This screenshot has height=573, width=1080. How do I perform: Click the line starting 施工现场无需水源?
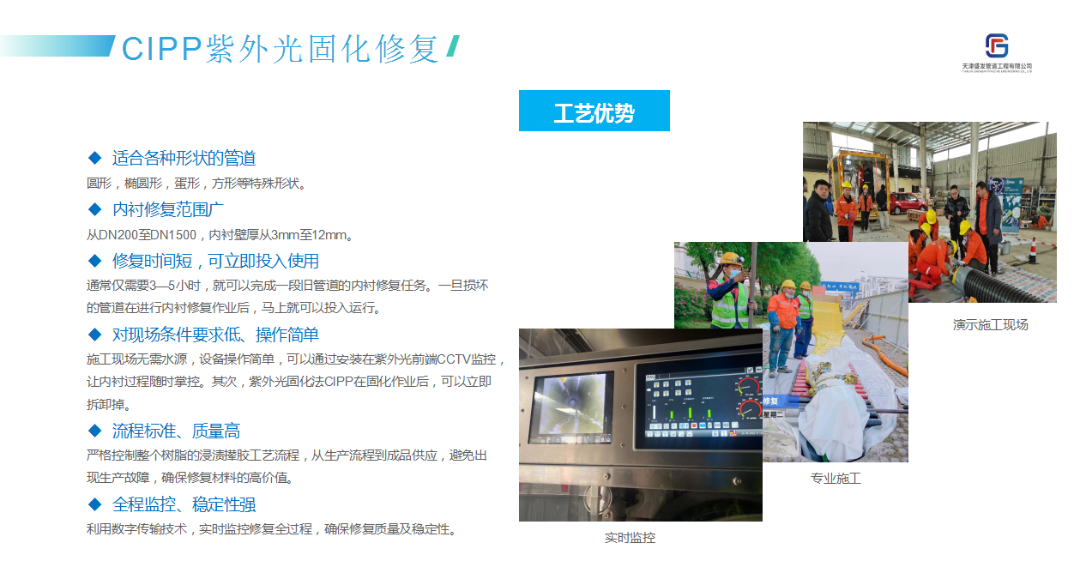click(296, 359)
